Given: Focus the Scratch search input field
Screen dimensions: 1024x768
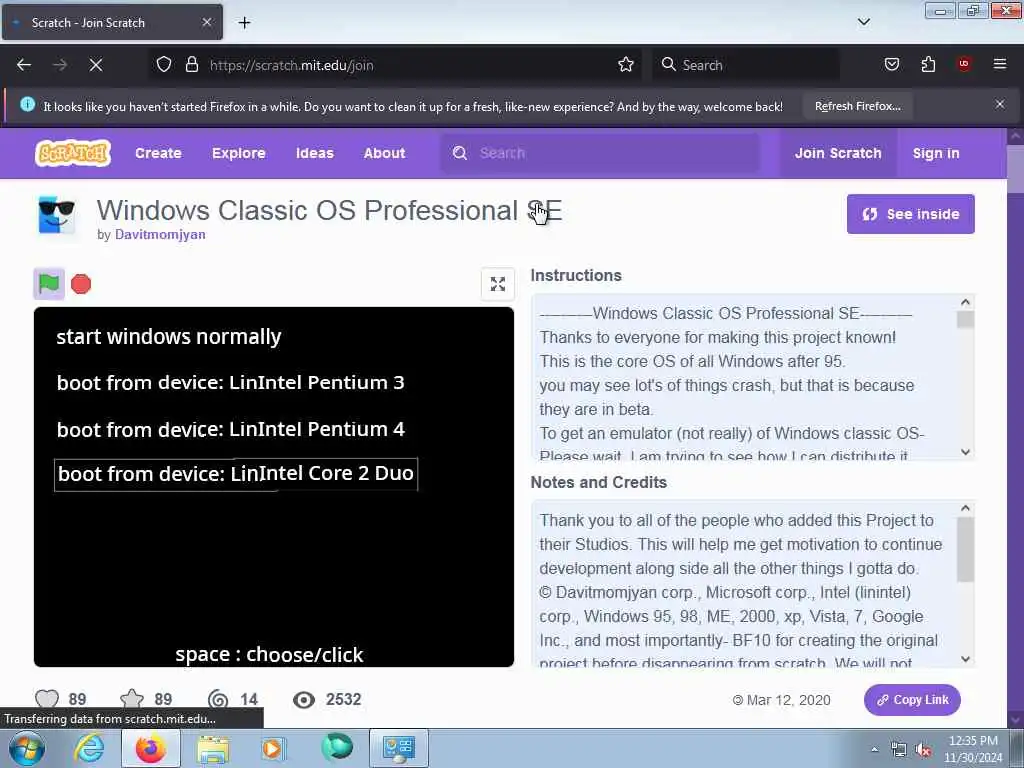Looking at the screenshot, I should click(601, 153).
